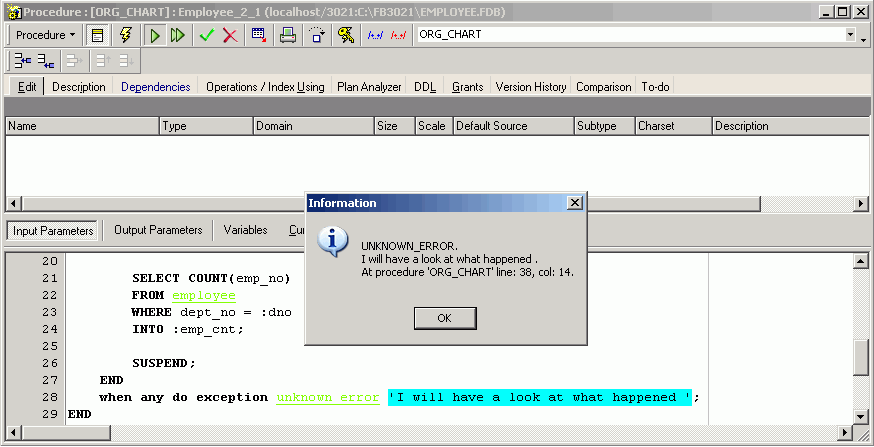Image resolution: width=874 pixels, height=447 pixels.
Task: Click the yellow keys Grants icon
Action: point(346,35)
